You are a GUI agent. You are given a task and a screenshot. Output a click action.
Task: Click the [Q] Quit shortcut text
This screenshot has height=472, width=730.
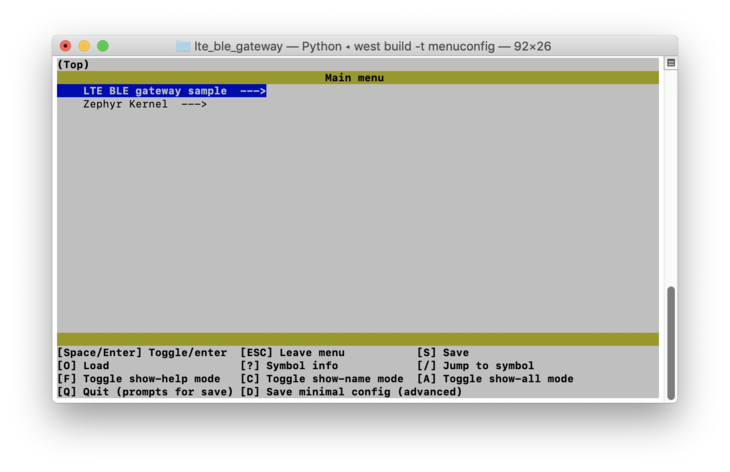pos(145,392)
